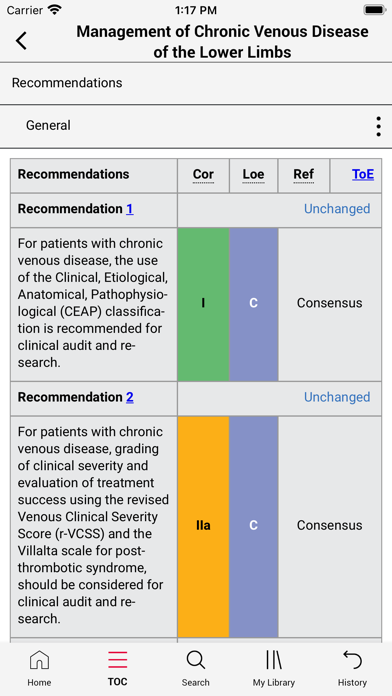The width and height of the screenshot is (392, 696).
Task: Select the orange class IIa cell
Action: (203, 526)
